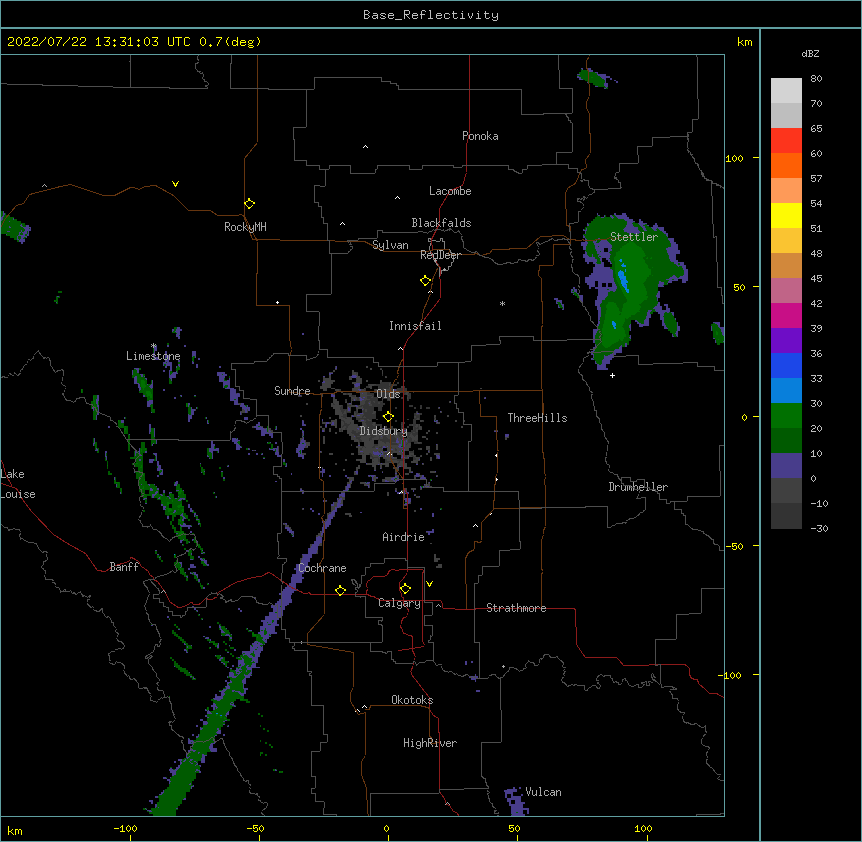
Task: Click the Innisfail city label
Action: pos(415,326)
